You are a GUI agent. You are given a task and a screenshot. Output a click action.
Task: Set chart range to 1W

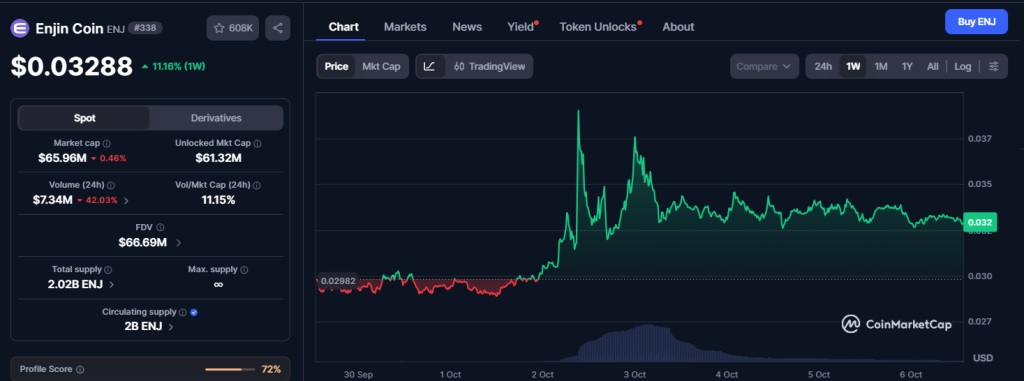click(853, 66)
